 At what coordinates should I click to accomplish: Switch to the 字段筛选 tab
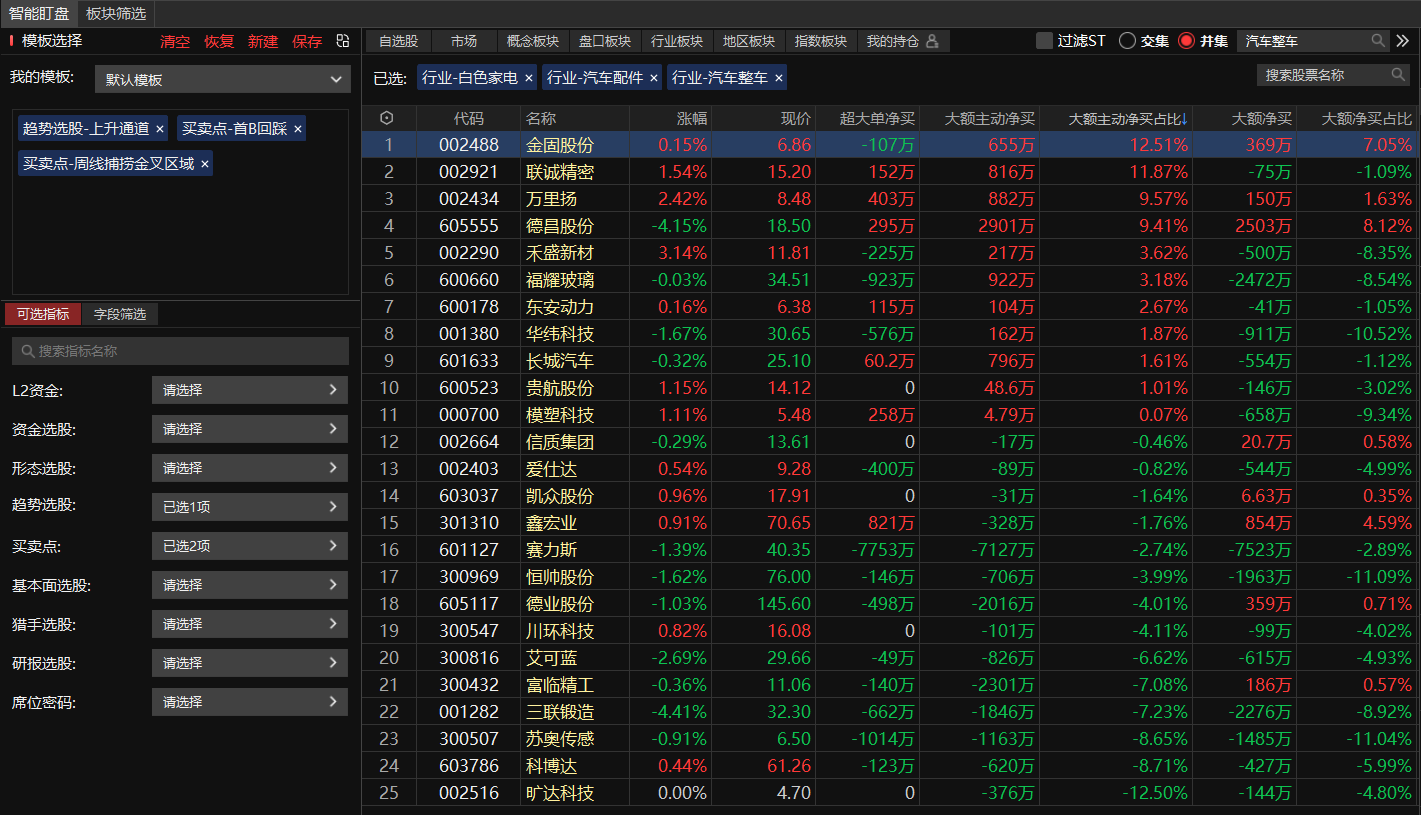tap(120, 314)
